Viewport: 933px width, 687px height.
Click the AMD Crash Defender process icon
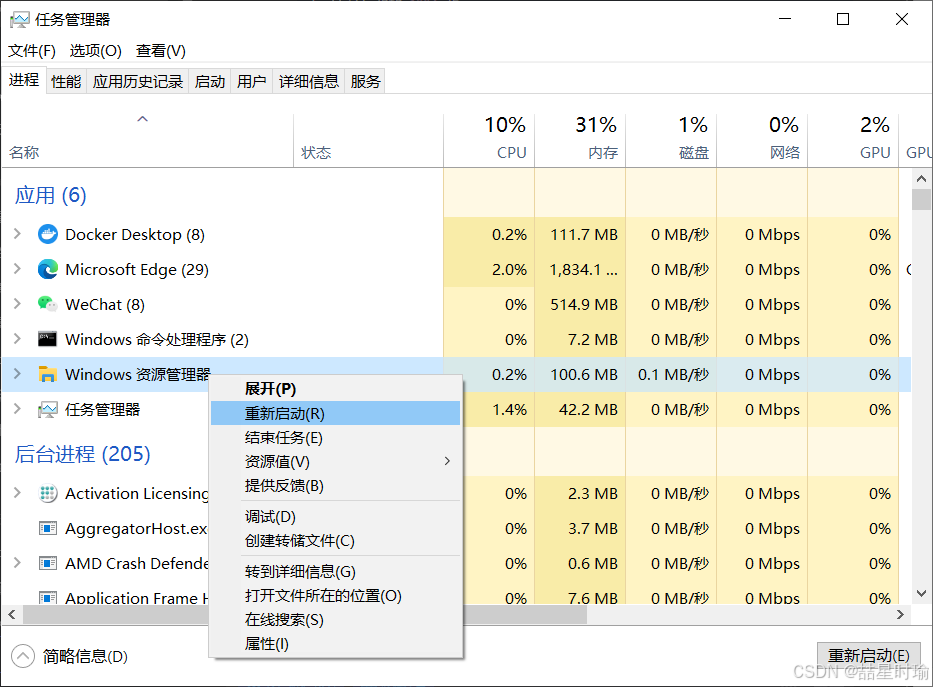tap(48, 563)
